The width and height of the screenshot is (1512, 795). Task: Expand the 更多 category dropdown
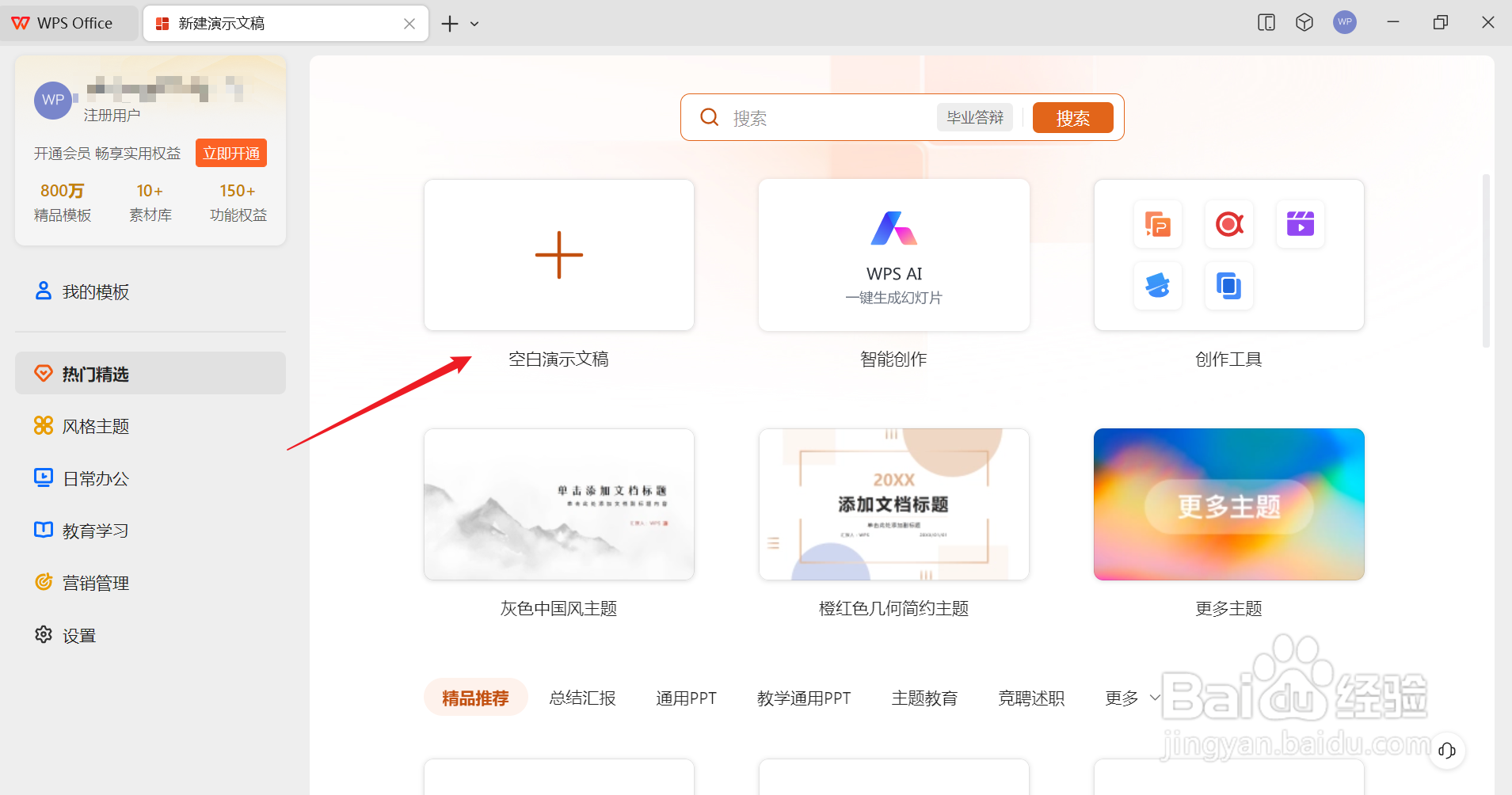(1133, 698)
